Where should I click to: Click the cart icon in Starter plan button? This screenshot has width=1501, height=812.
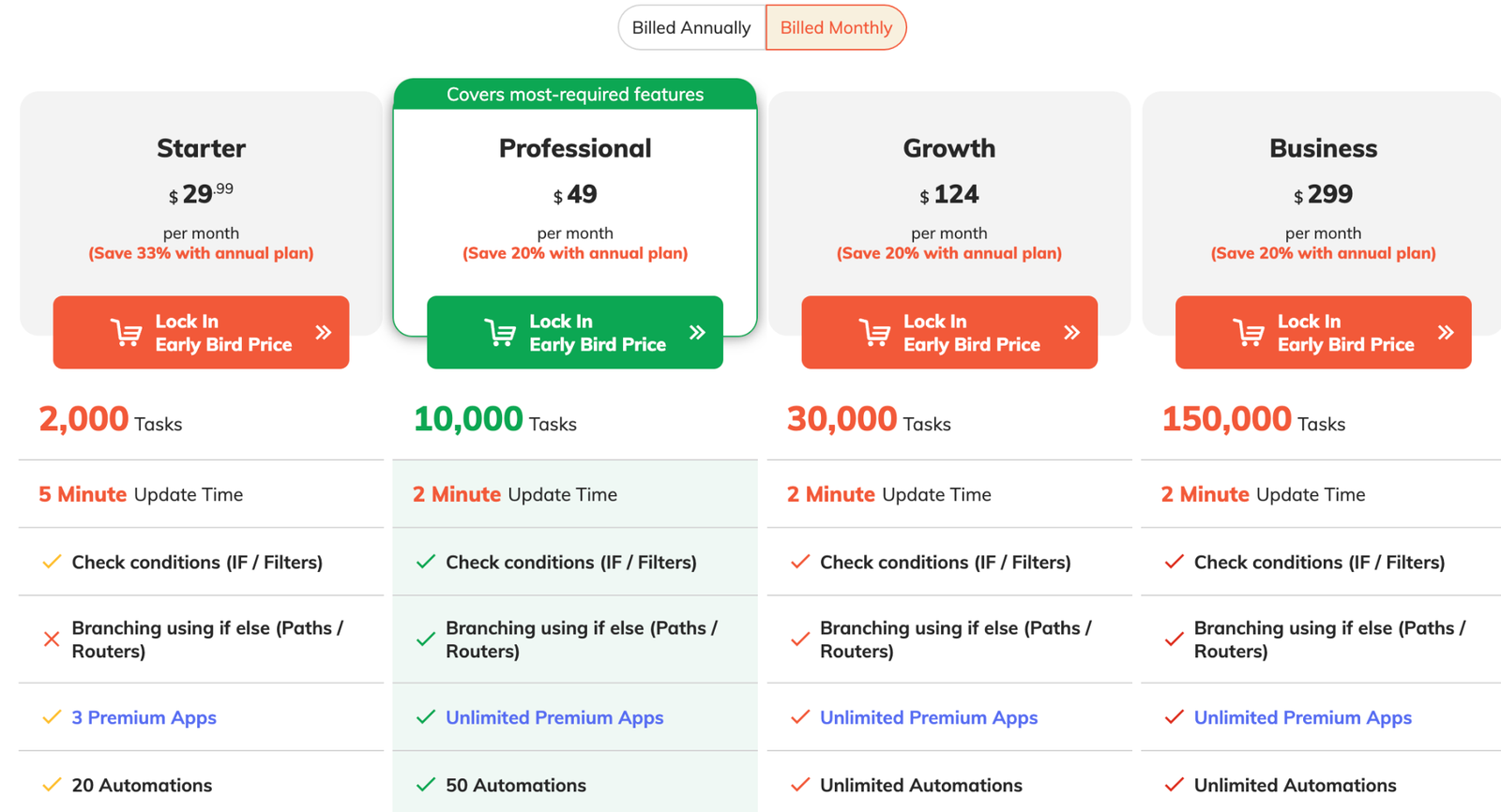[x=126, y=333]
